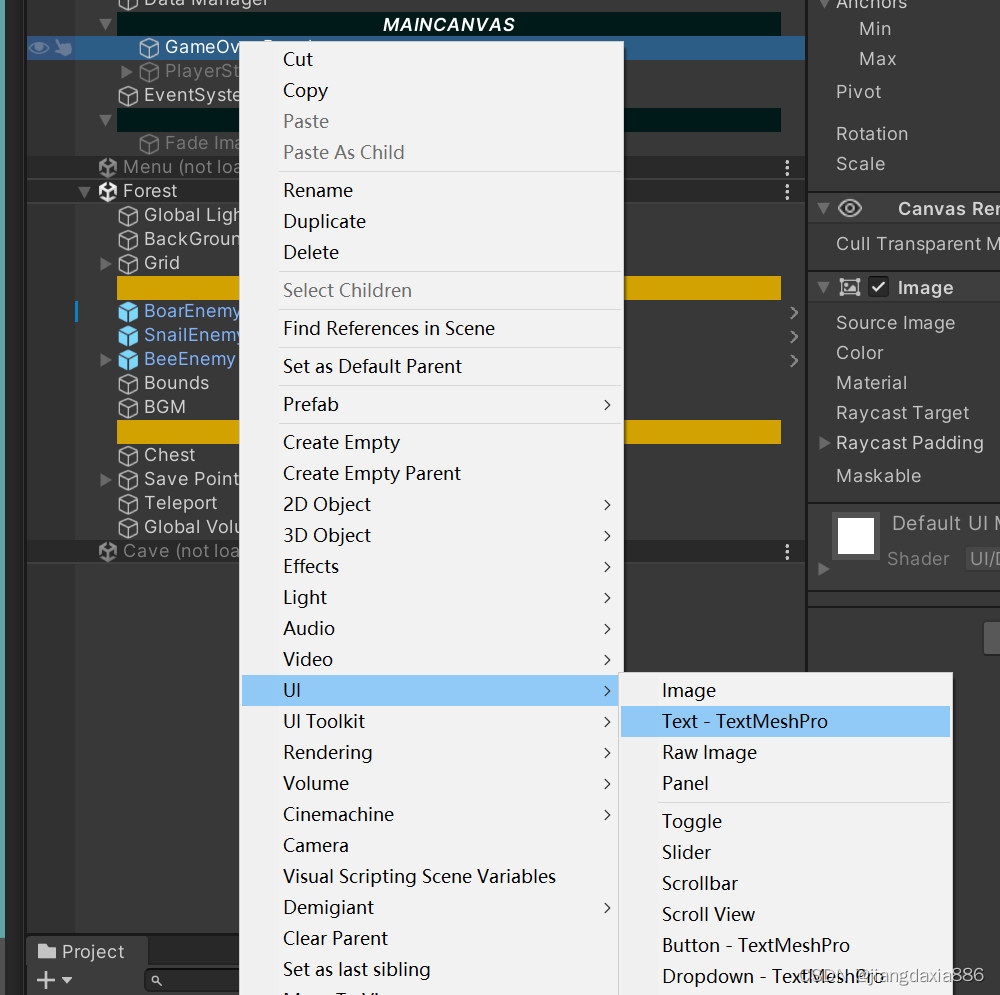The height and width of the screenshot is (995, 1000).
Task: Select Panel in UI submenu
Action: [785, 783]
